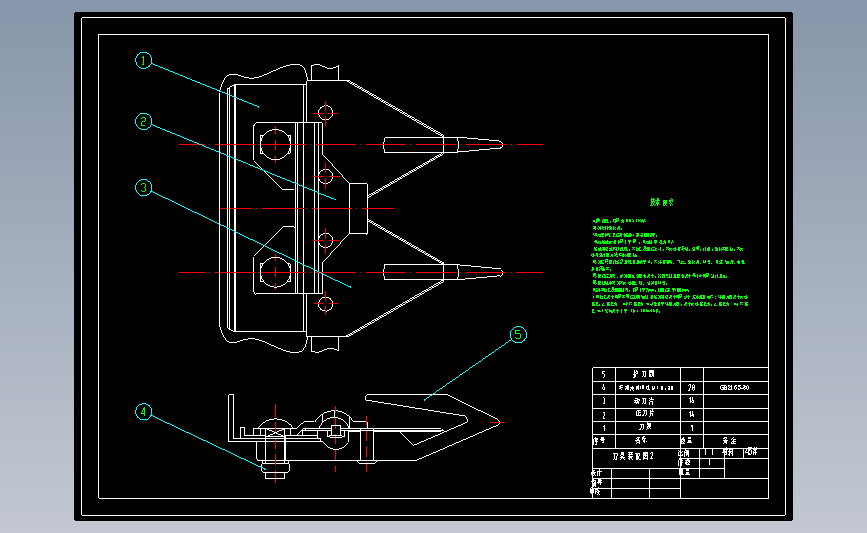Click the 备注 column header
This screenshot has width=867, height=533.
pyautogui.click(x=735, y=441)
